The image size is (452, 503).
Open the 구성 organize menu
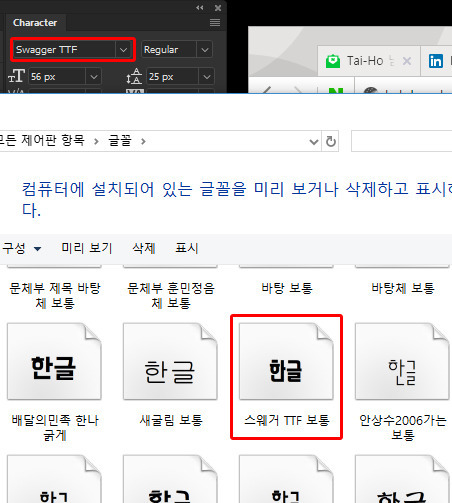pos(21,248)
